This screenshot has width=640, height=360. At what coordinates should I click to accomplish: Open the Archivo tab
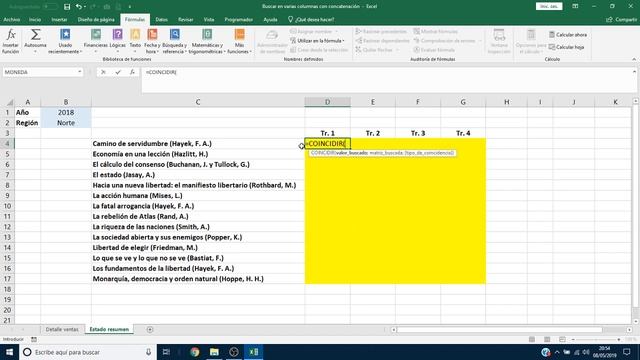(11, 20)
